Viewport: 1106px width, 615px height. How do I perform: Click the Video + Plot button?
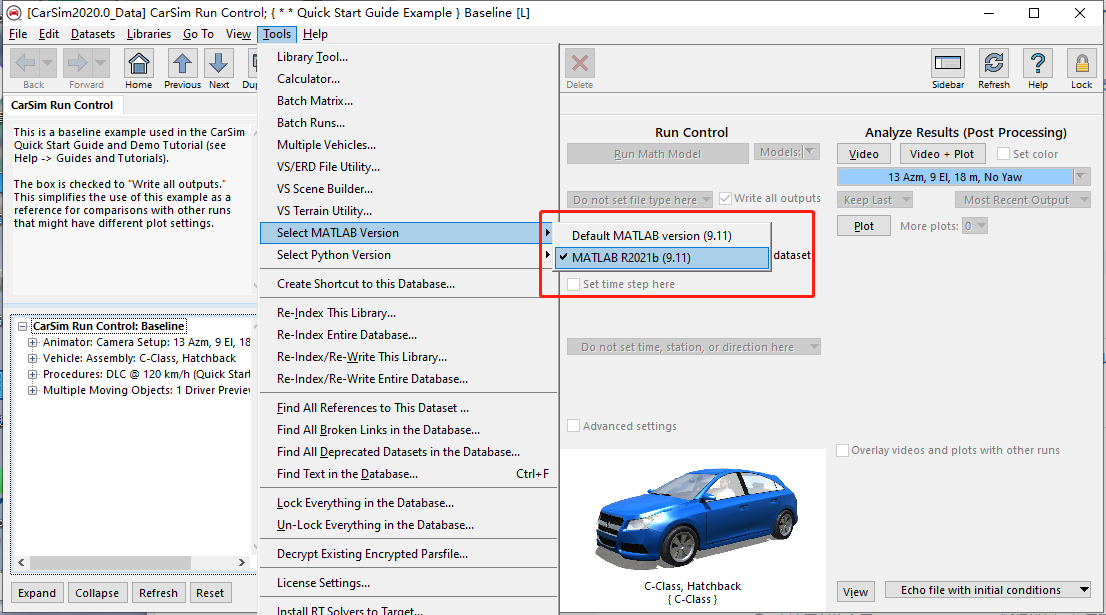pos(942,153)
